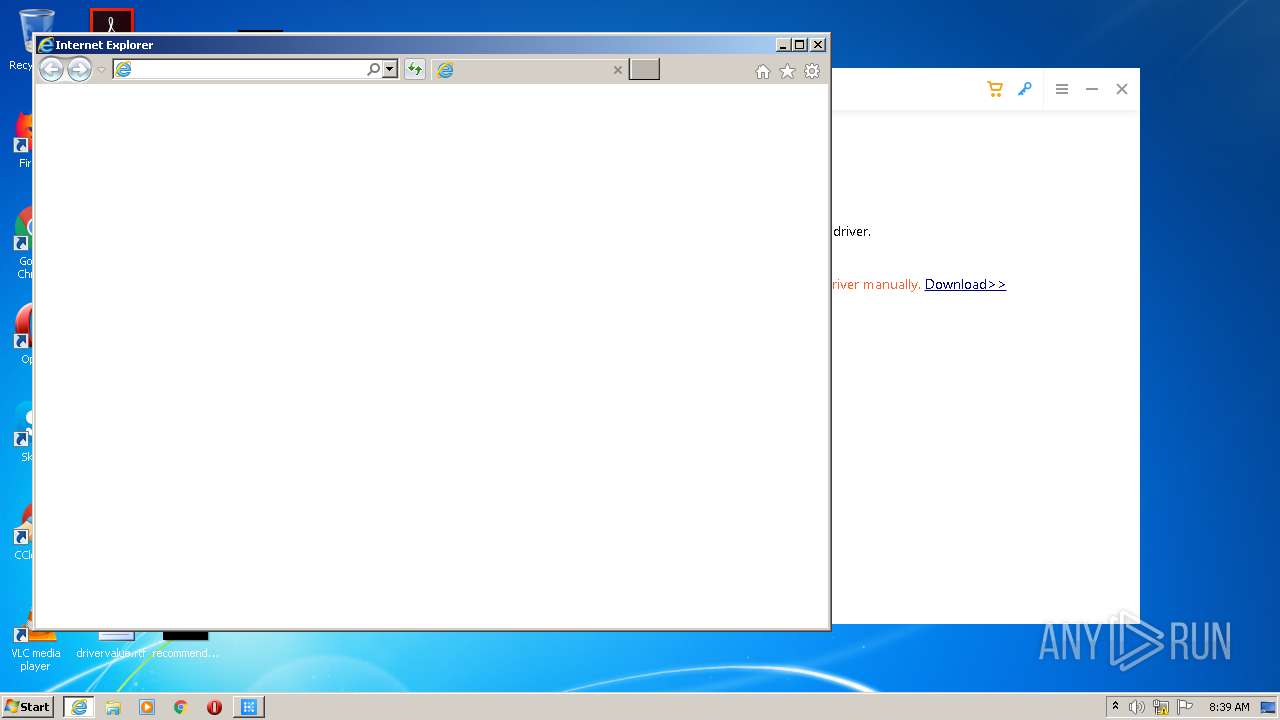Image resolution: width=1280 pixels, height=720 pixels.
Task: Expand the address bar autocomplete dropdown
Action: point(390,69)
